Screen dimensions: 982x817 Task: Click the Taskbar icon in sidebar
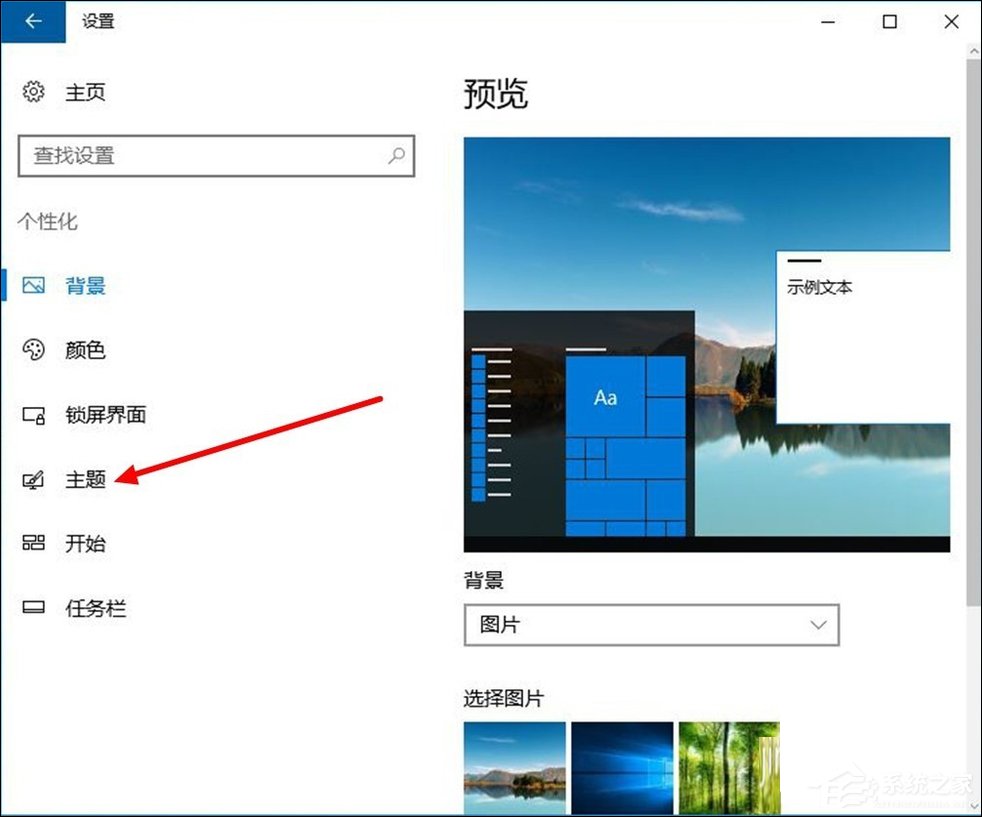click(x=35, y=607)
